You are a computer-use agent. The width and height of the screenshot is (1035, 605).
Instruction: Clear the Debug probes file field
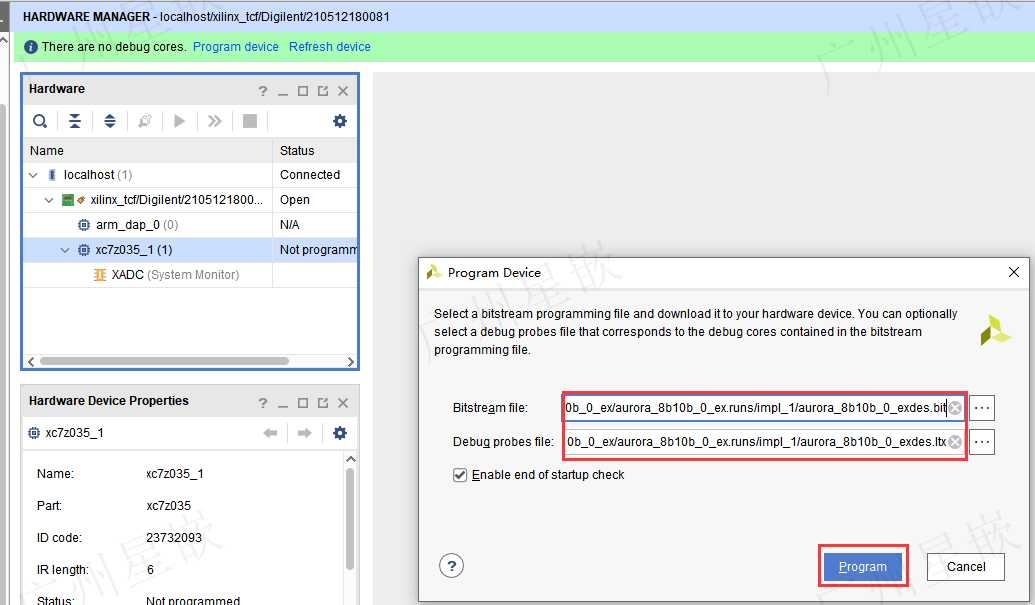[955, 442]
